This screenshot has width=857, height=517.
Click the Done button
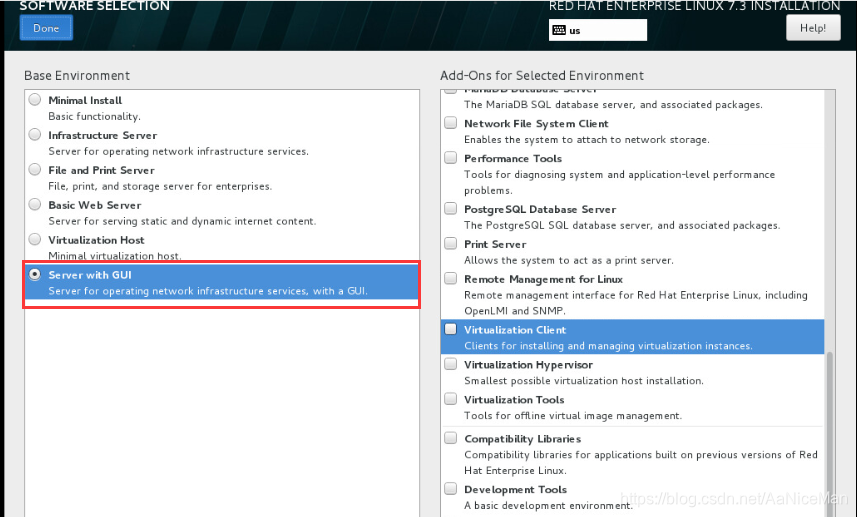tap(46, 28)
